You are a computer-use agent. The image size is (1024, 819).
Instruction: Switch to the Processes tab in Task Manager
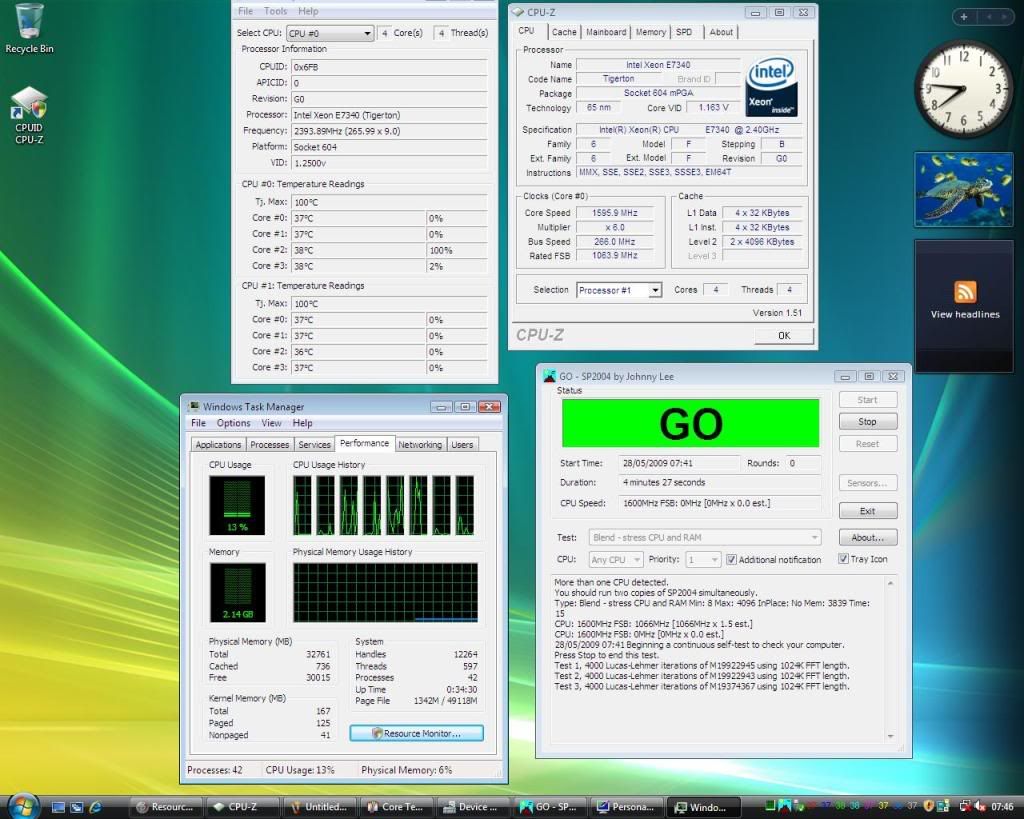pyautogui.click(x=269, y=445)
